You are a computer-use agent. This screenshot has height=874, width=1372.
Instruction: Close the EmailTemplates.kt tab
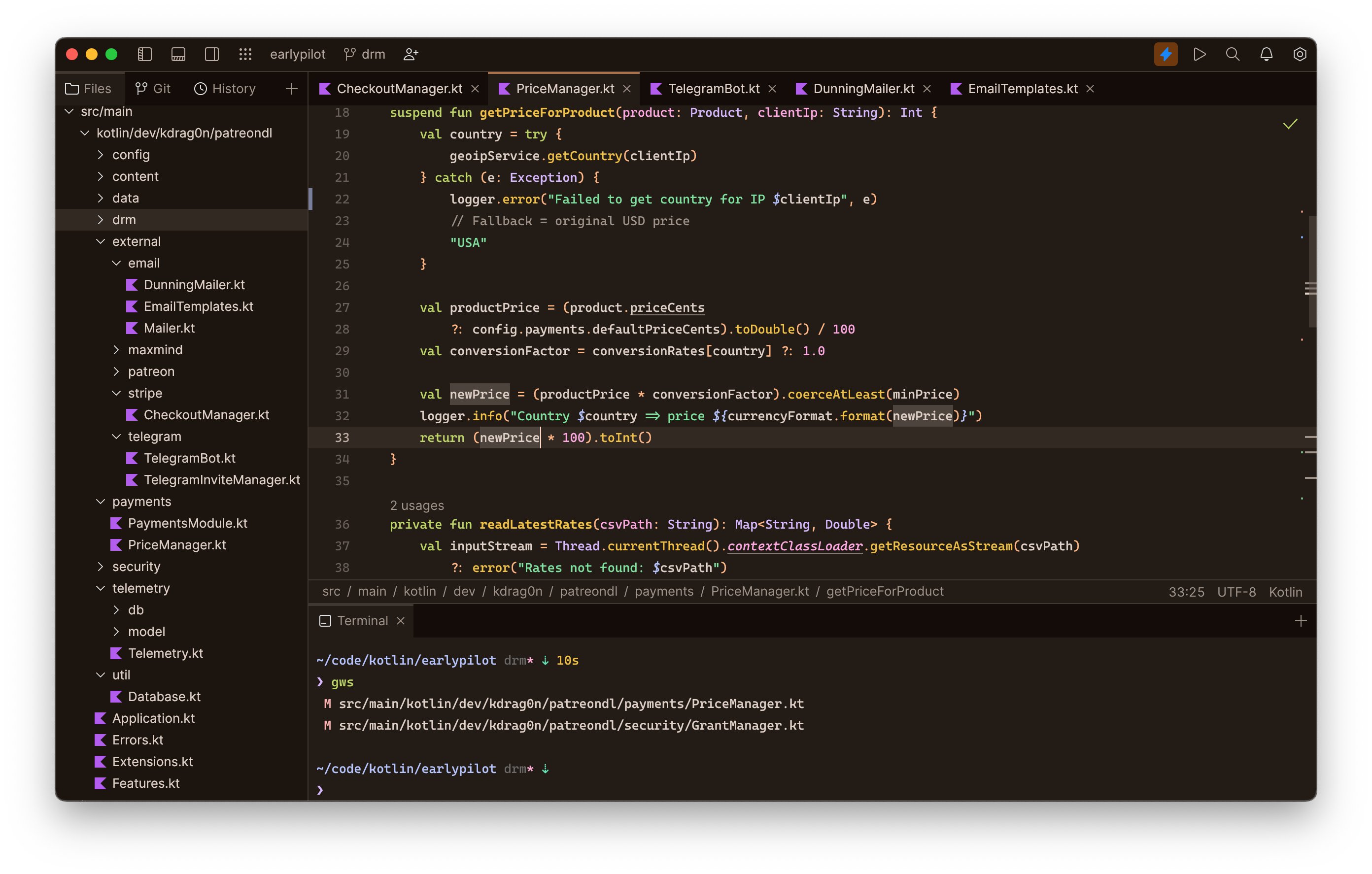1090,89
